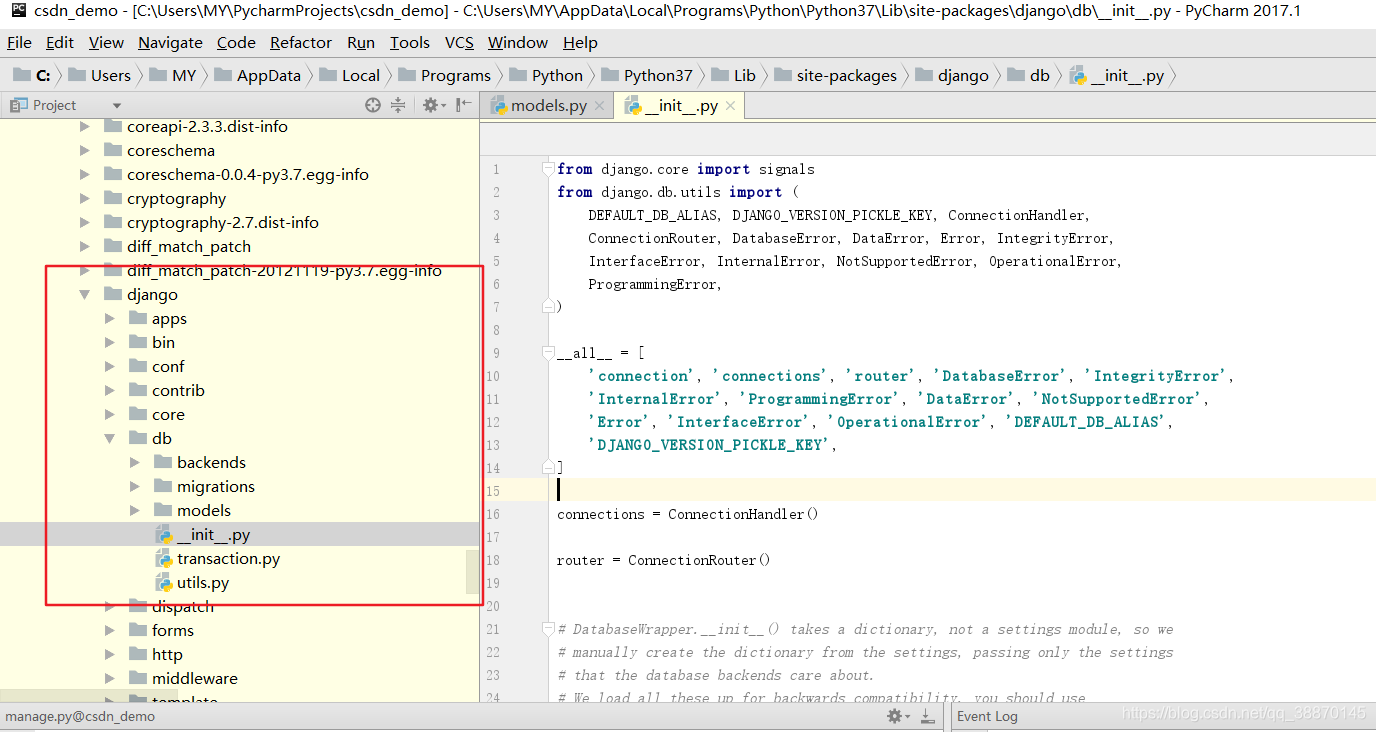Switch to the models.py tab
The width and height of the screenshot is (1376, 732).
click(549, 106)
